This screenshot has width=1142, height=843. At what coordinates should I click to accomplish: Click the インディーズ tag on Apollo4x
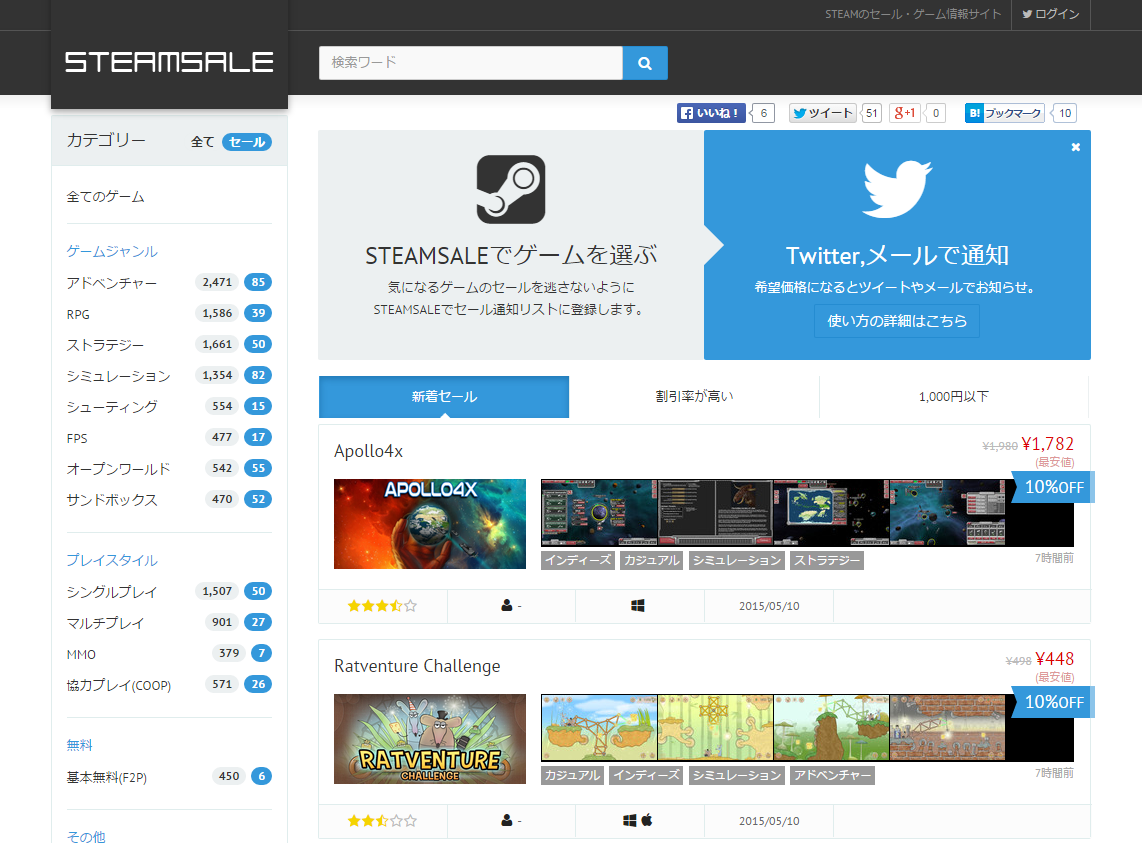tap(578, 560)
